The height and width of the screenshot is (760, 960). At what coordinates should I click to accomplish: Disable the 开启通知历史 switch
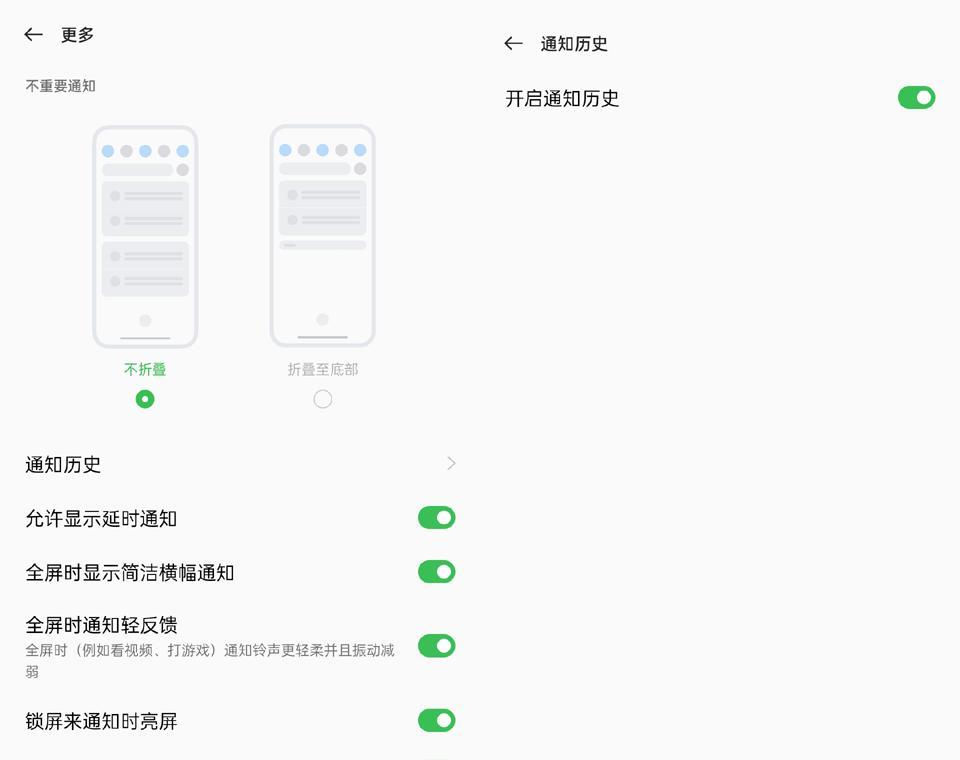click(x=917, y=97)
